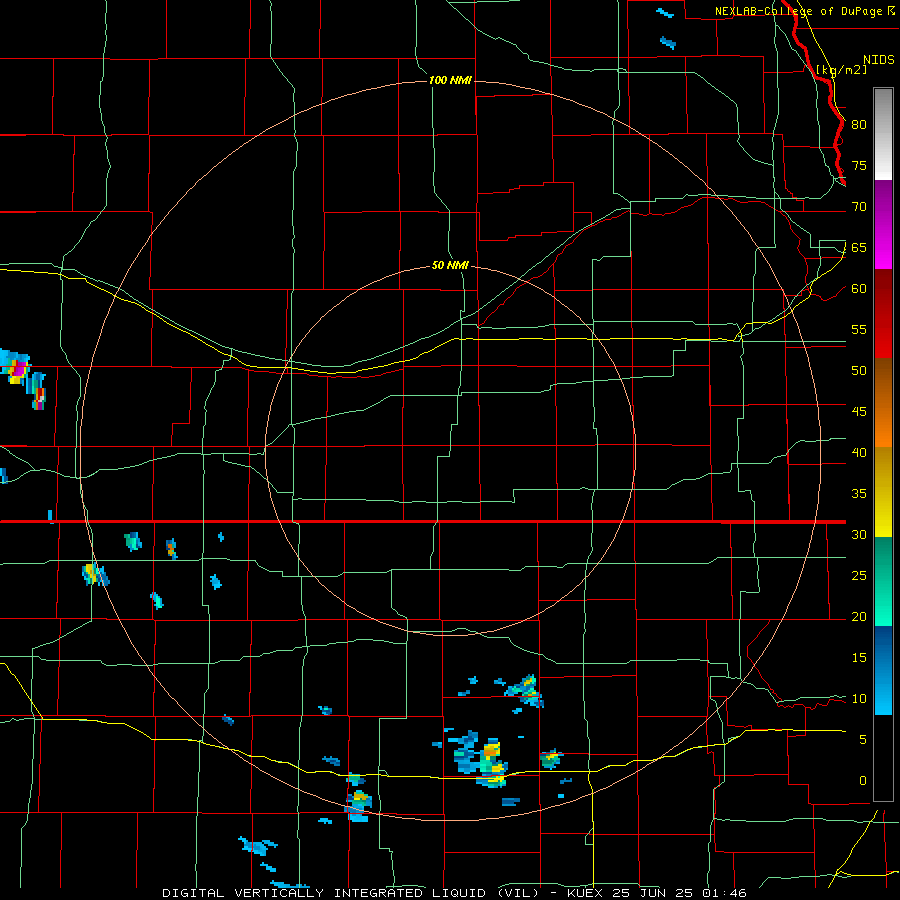Click the 70 value on the scale

pyautogui.click(x=859, y=207)
